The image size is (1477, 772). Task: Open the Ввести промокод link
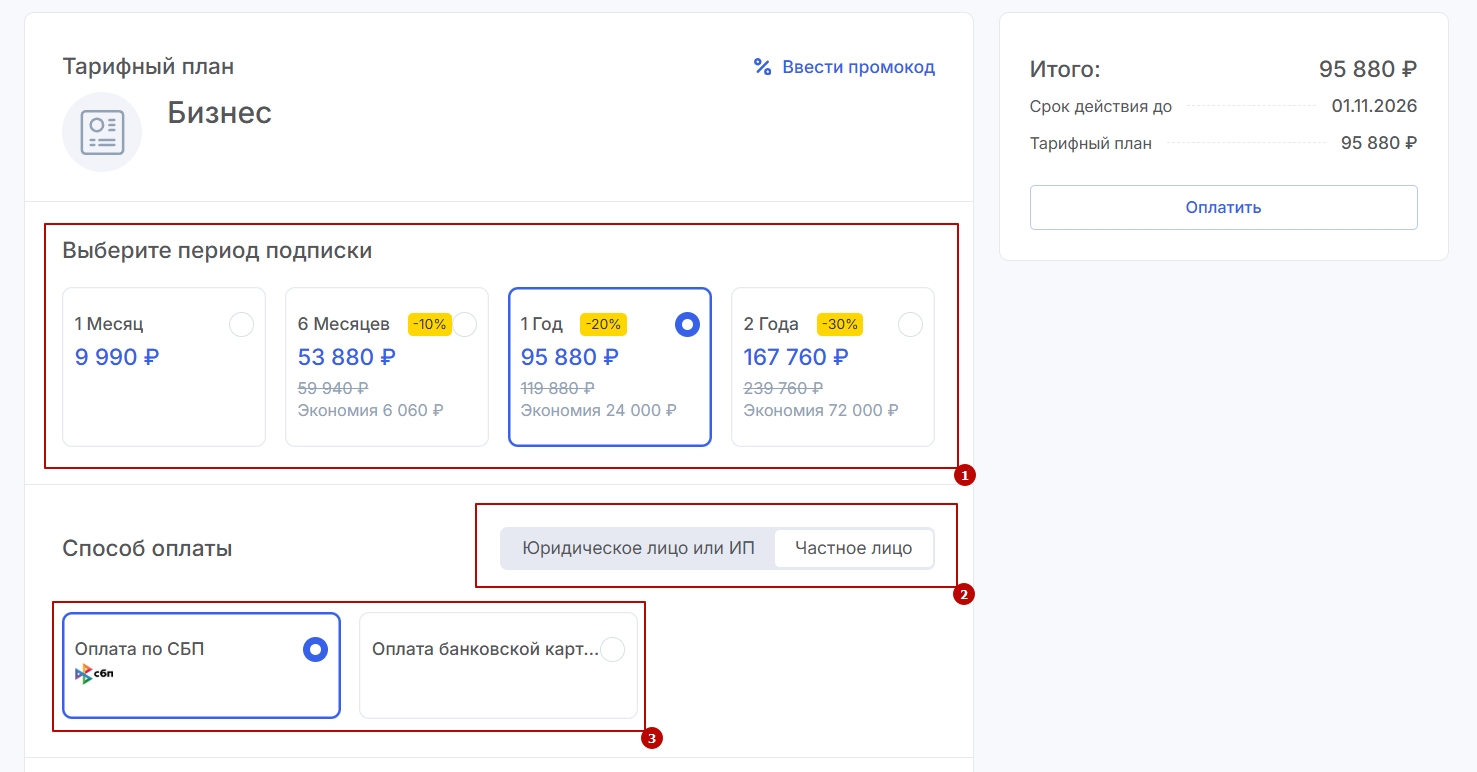[858, 67]
